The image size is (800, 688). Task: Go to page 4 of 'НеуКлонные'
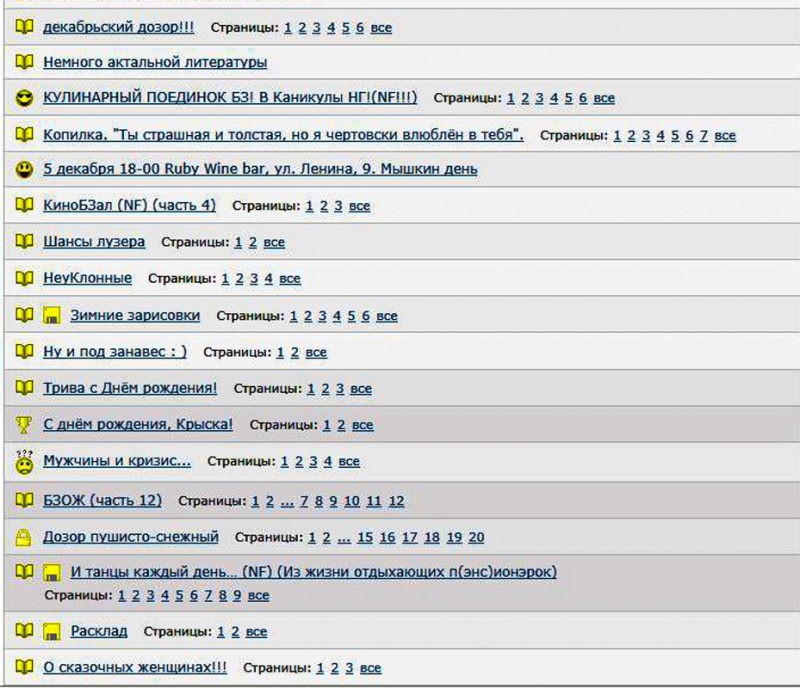(268, 279)
